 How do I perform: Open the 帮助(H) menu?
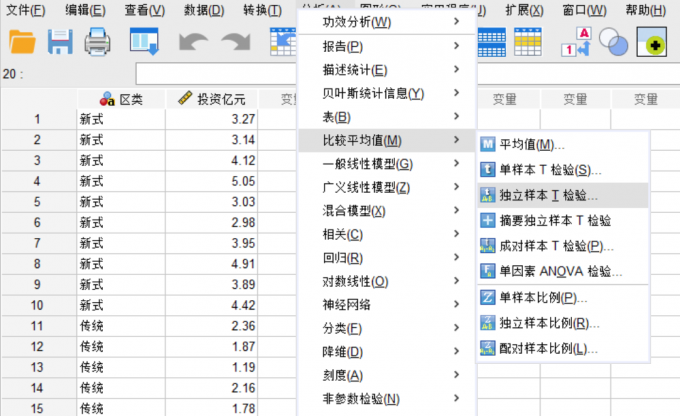[646, 10]
